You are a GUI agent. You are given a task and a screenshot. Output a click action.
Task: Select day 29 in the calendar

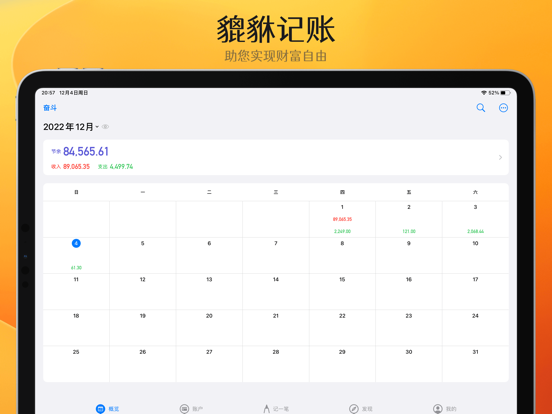(x=342, y=352)
